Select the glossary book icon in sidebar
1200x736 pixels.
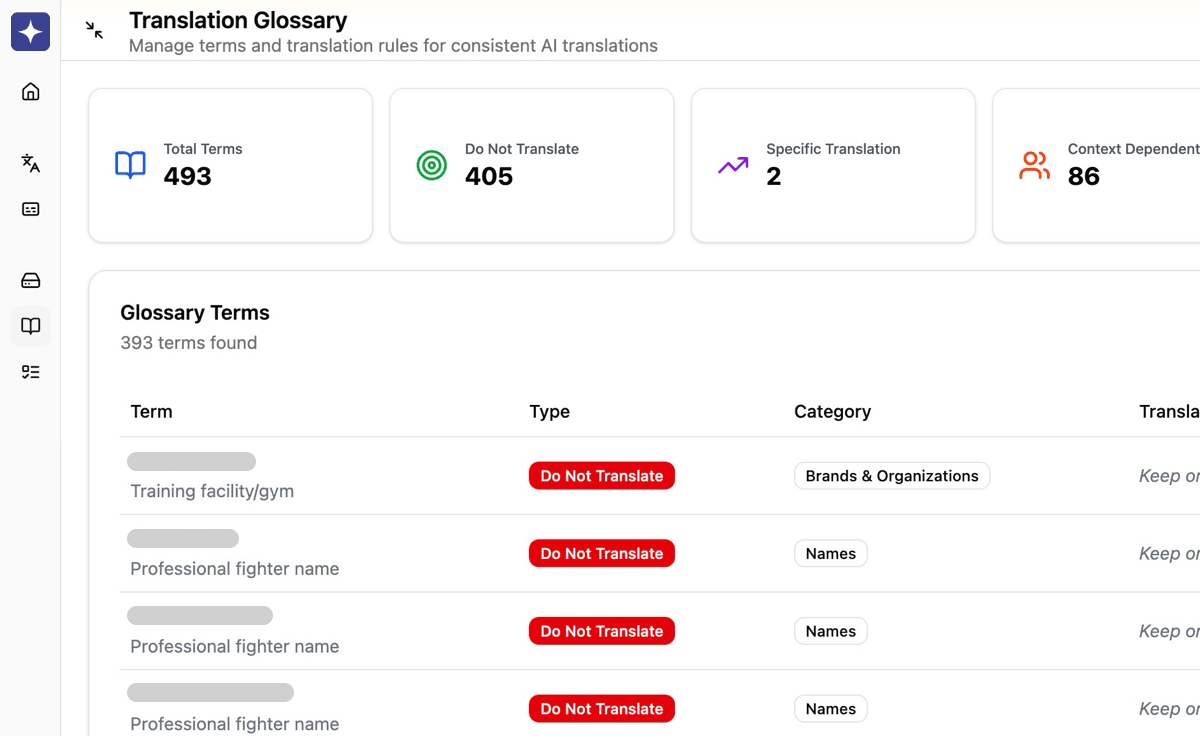point(30,325)
